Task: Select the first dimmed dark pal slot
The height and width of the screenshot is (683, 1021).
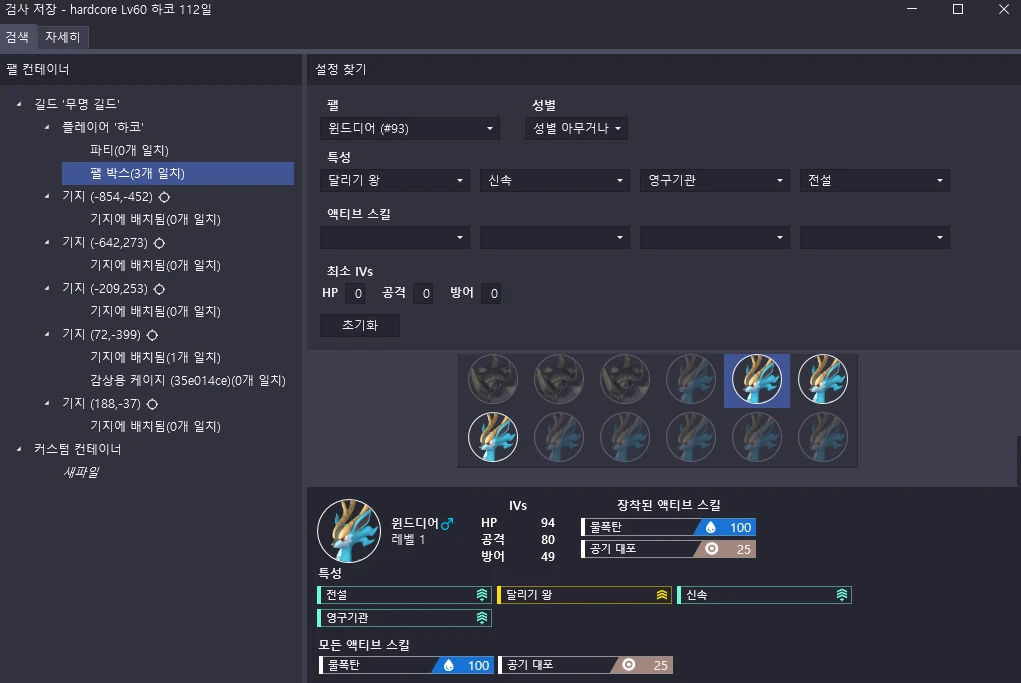Action: pyautogui.click(x=493, y=379)
